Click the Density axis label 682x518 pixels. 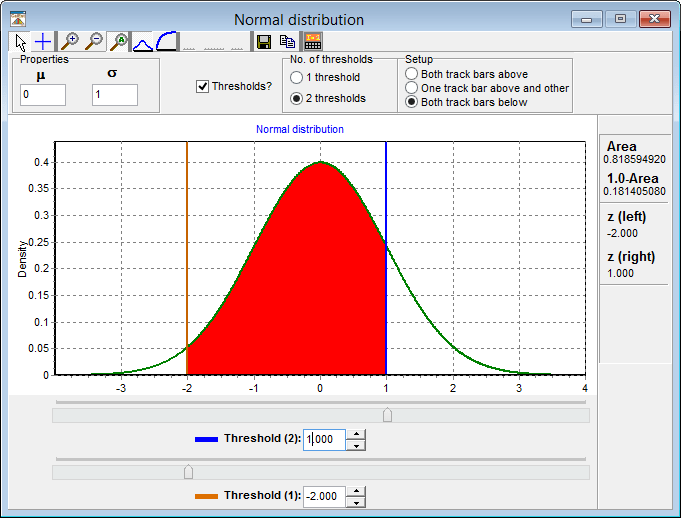pyautogui.click(x=22, y=259)
